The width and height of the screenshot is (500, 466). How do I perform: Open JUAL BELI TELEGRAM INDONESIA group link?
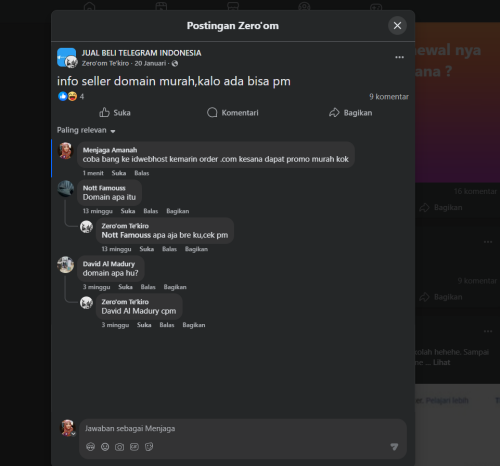point(141,53)
